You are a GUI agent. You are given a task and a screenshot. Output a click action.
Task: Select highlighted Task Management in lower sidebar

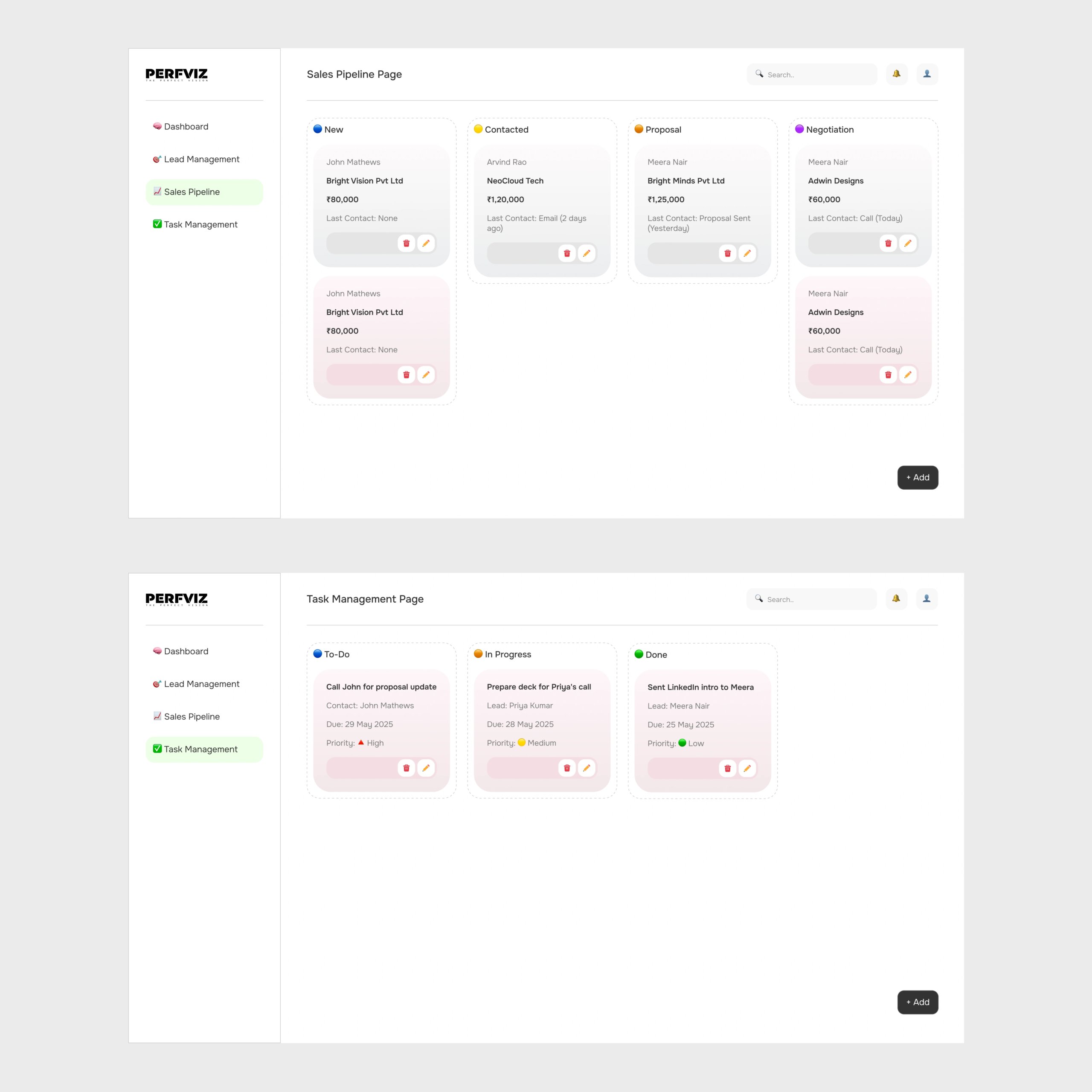coord(200,749)
